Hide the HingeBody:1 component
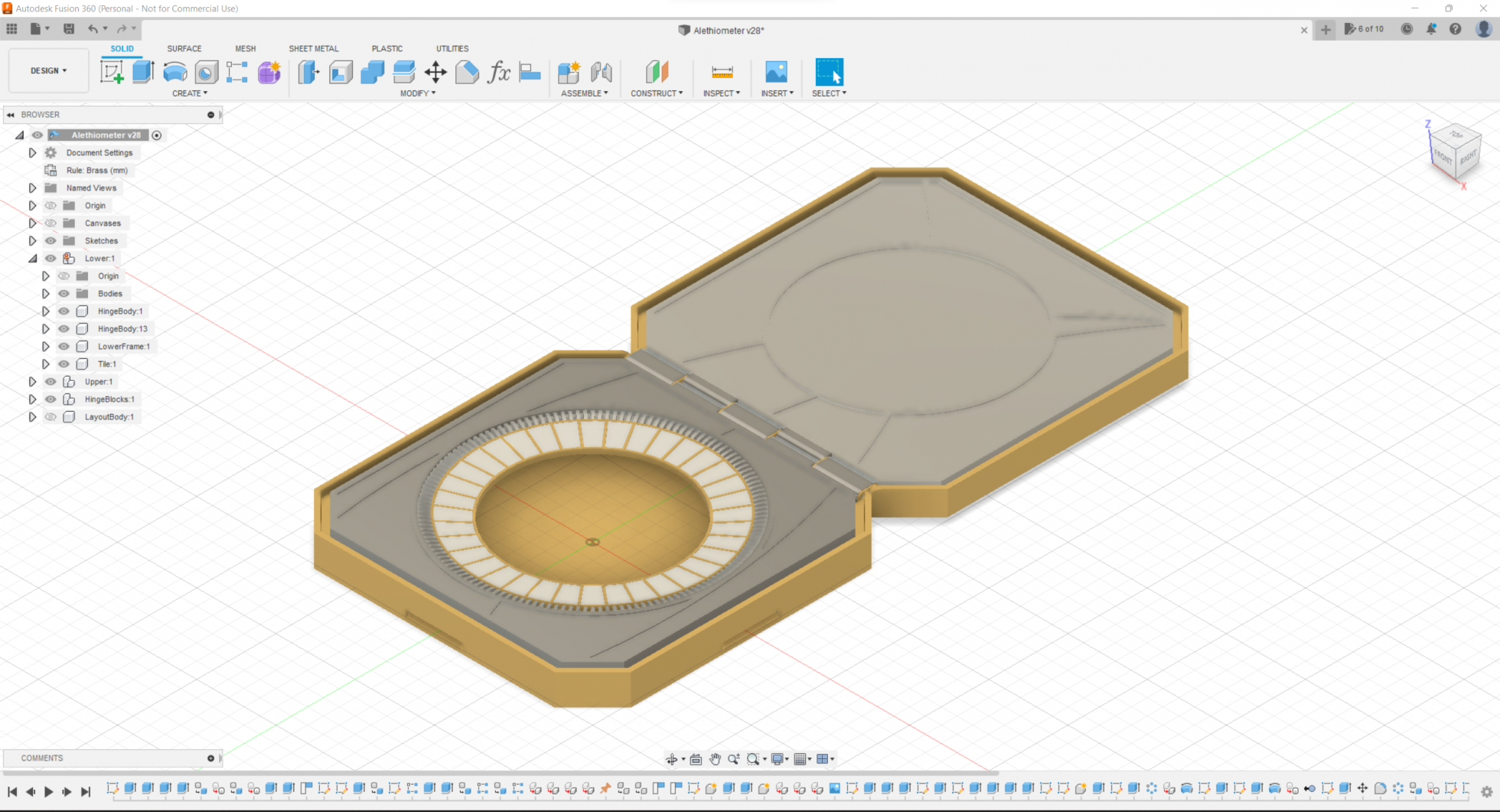This screenshot has height=812, width=1500. [x=64, y=311]
